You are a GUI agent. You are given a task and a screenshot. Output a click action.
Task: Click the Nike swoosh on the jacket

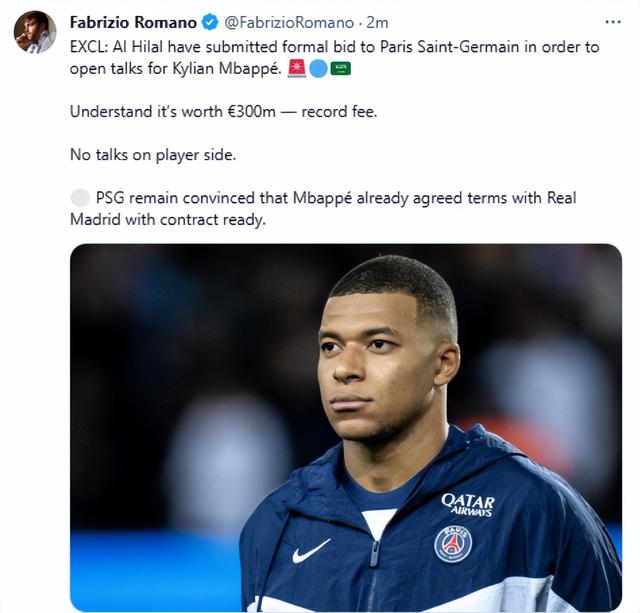pyautogui.click(x=310, y=550)
